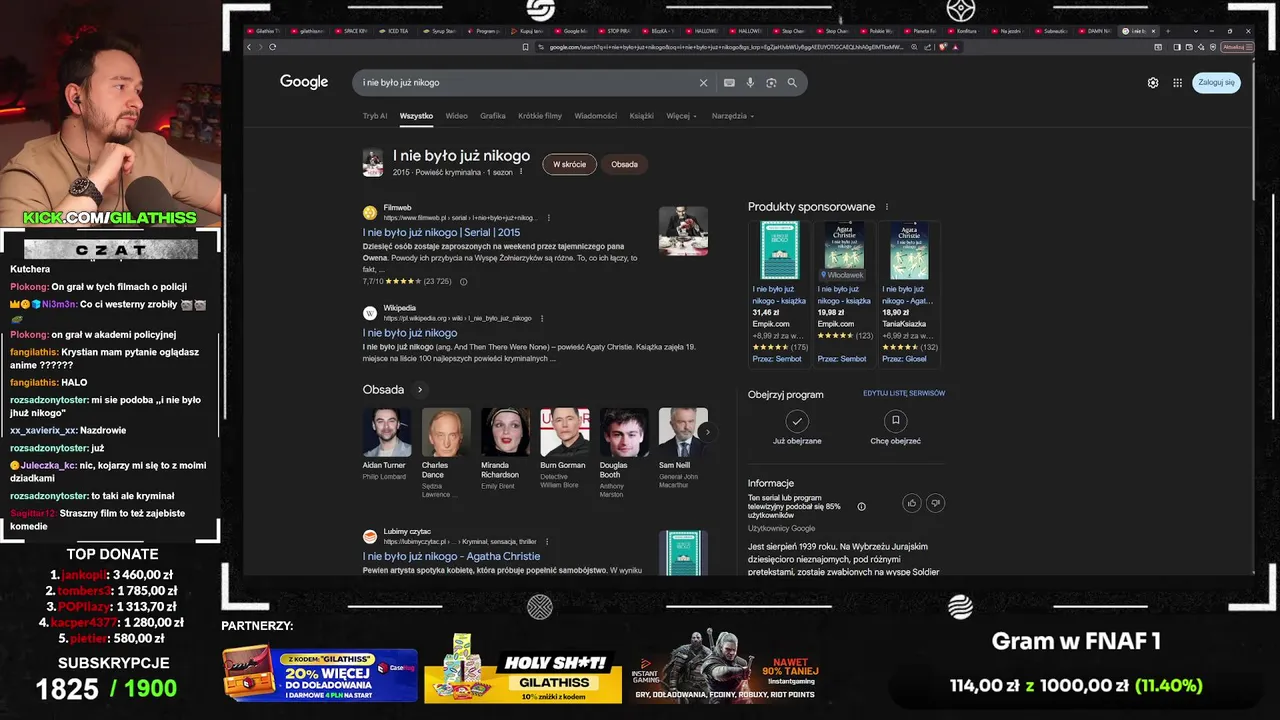
Task: Dislike the show with thumbs down
Action: coord(935,503)
